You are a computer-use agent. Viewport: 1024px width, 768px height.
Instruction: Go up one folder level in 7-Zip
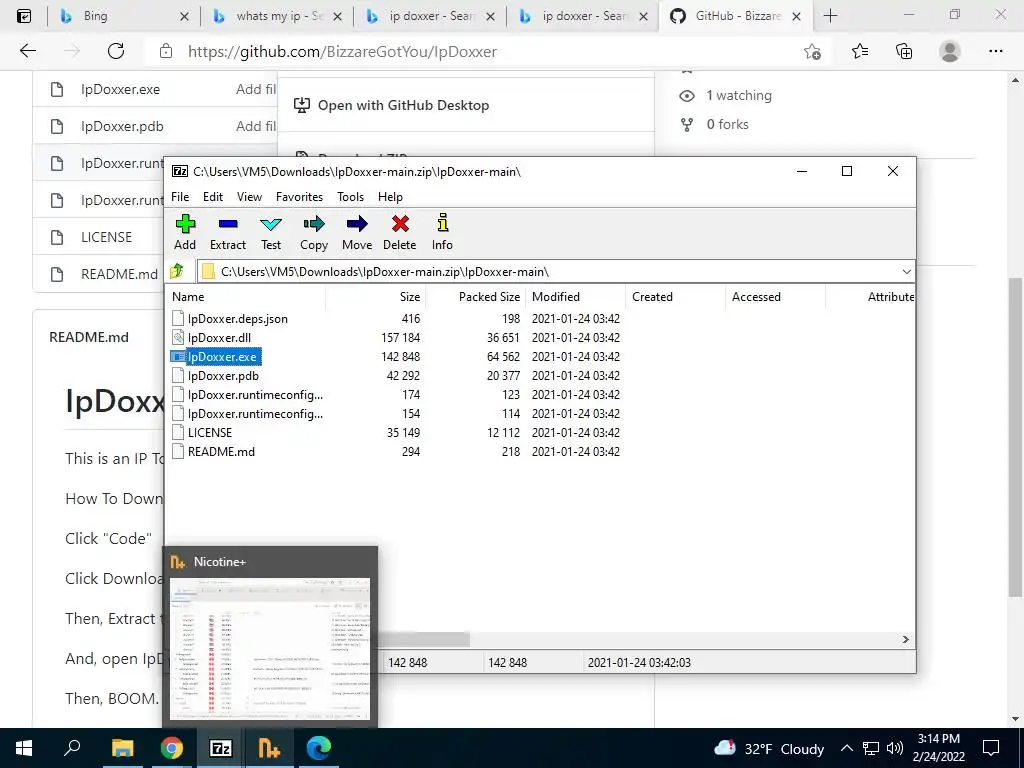[177, 271]
